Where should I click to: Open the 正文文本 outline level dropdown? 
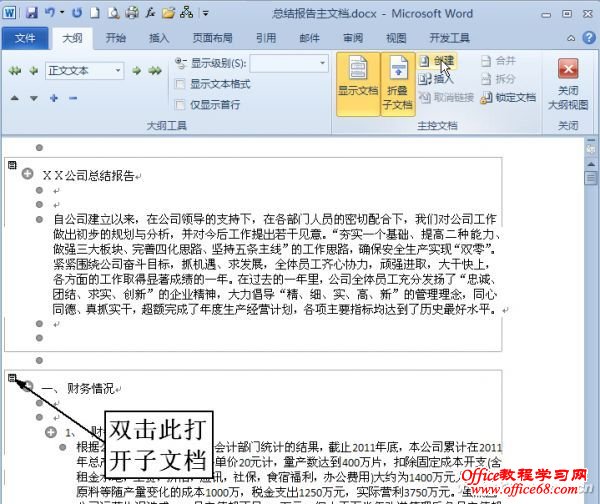(117, 71)
